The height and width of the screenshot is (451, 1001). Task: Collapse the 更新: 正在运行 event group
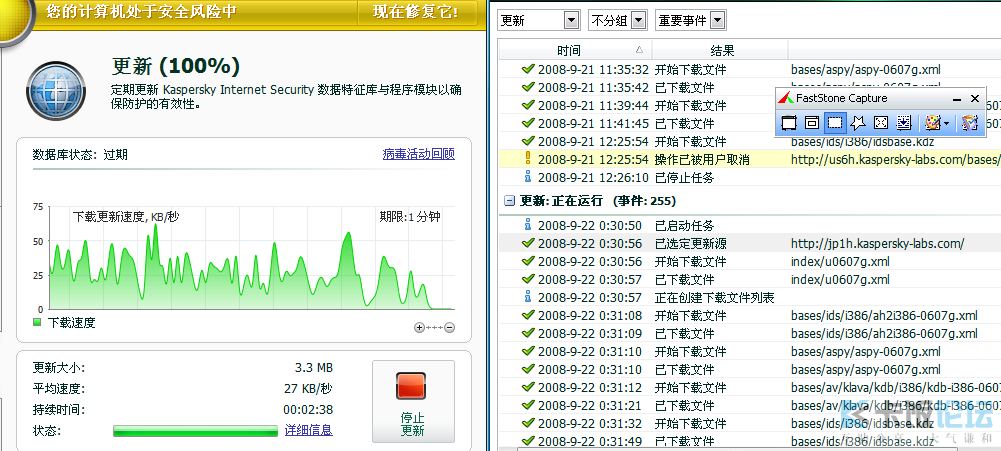[x=509, y=201]
